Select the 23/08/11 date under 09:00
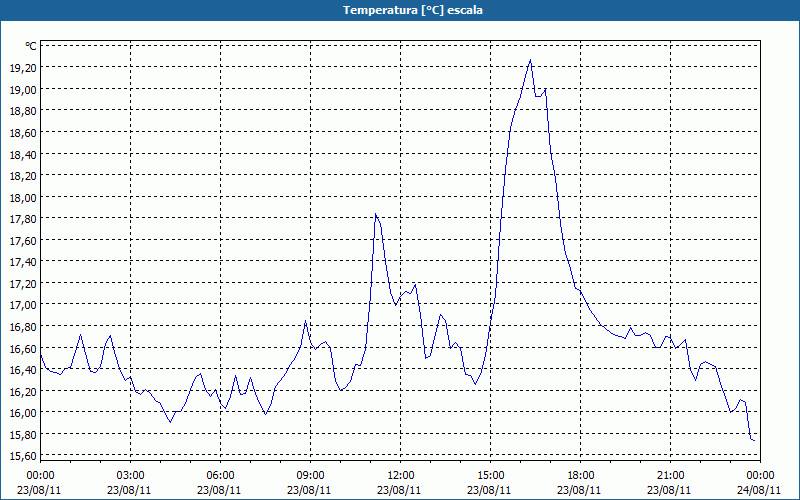The width and height of the screenshot is (800, 500). pyautogui.click(x=309, y=490)
